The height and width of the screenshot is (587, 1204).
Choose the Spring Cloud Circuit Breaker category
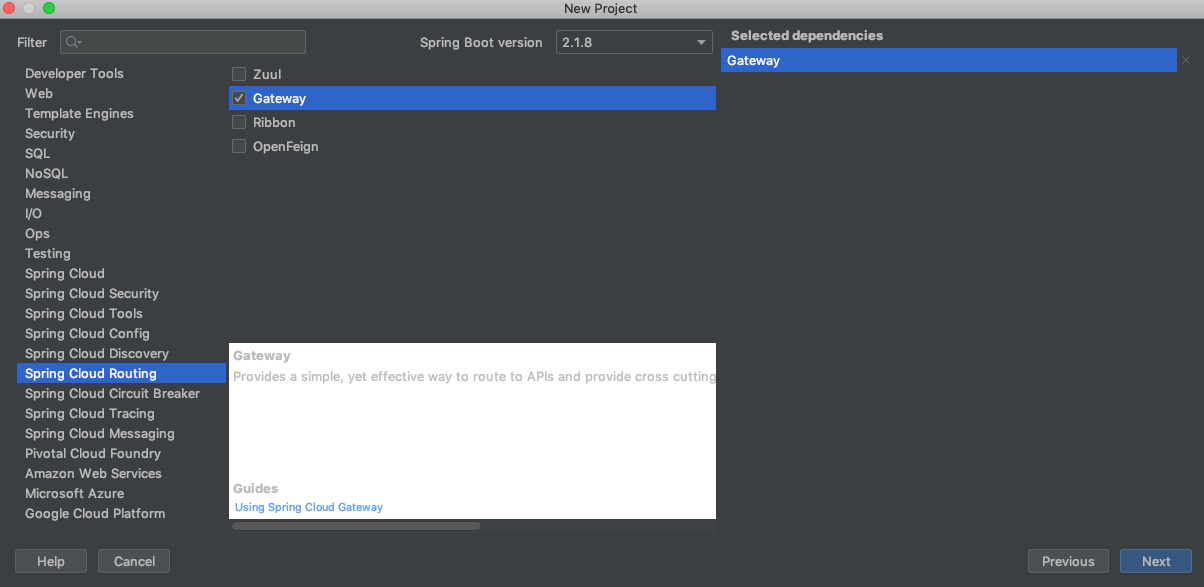pos(112,393)
